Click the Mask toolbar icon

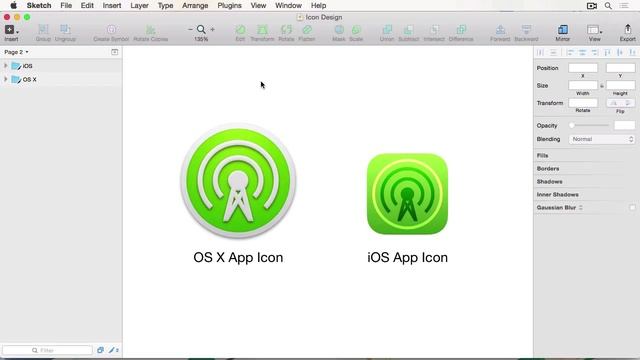pos(339,29)
